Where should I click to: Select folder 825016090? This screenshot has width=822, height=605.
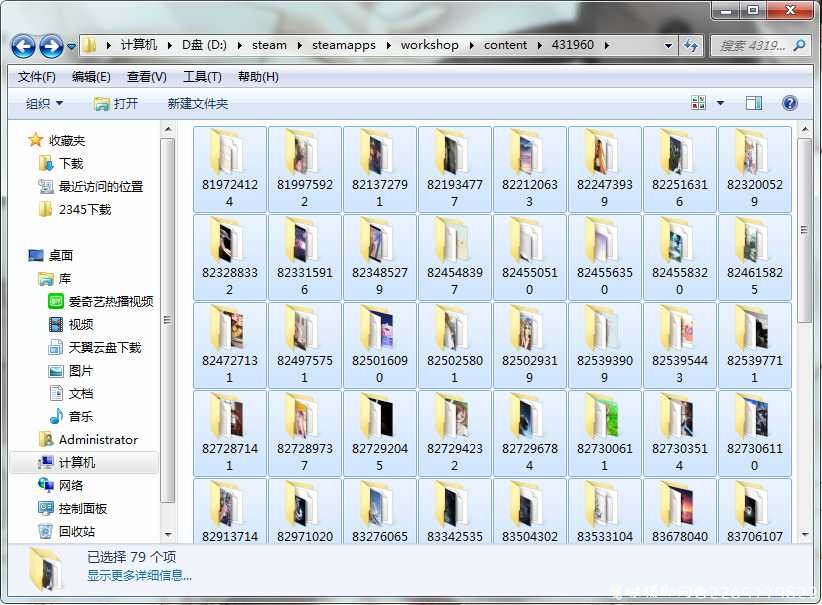(380, 345)
